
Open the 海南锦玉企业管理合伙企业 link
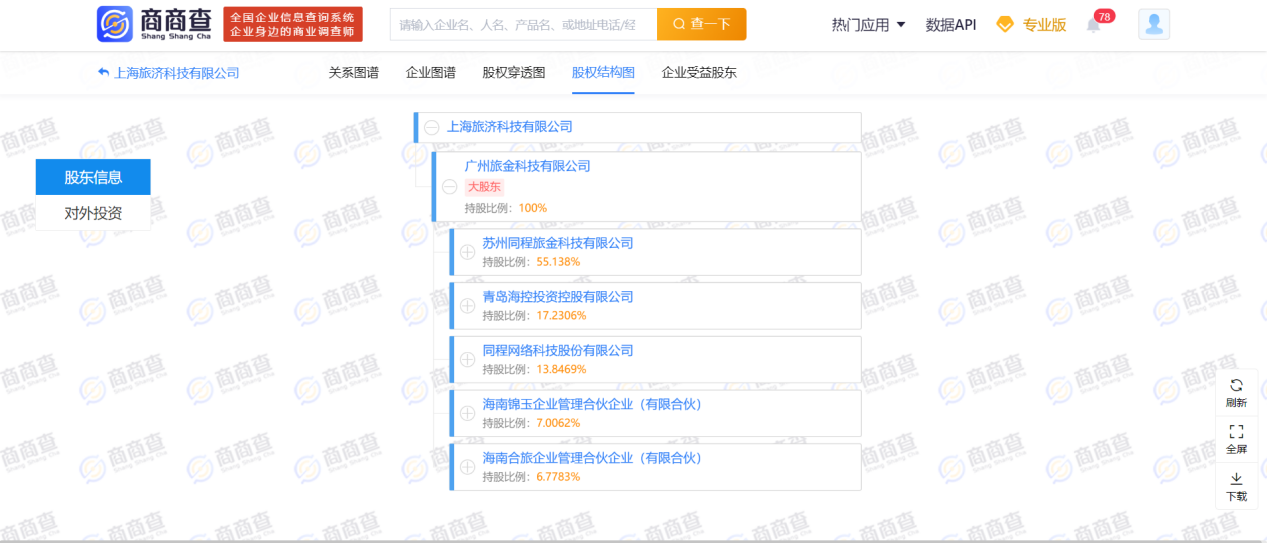[x=592, y=404]
